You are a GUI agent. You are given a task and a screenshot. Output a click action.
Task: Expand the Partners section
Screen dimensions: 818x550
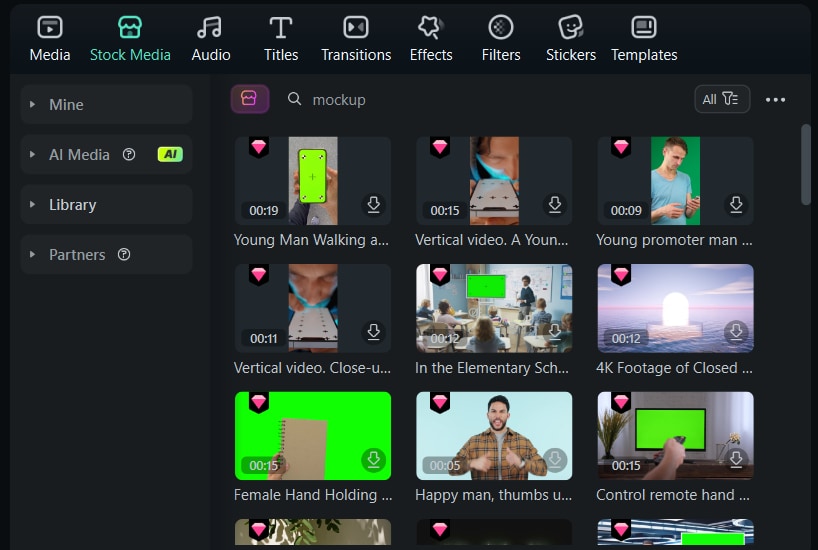coord(106,255)
